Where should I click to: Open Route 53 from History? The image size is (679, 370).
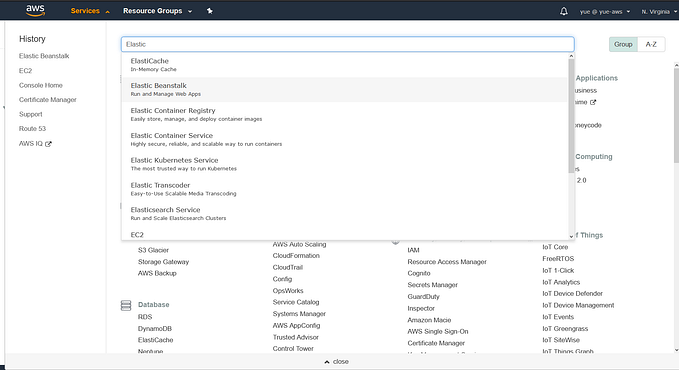click(x=32, y=129)
